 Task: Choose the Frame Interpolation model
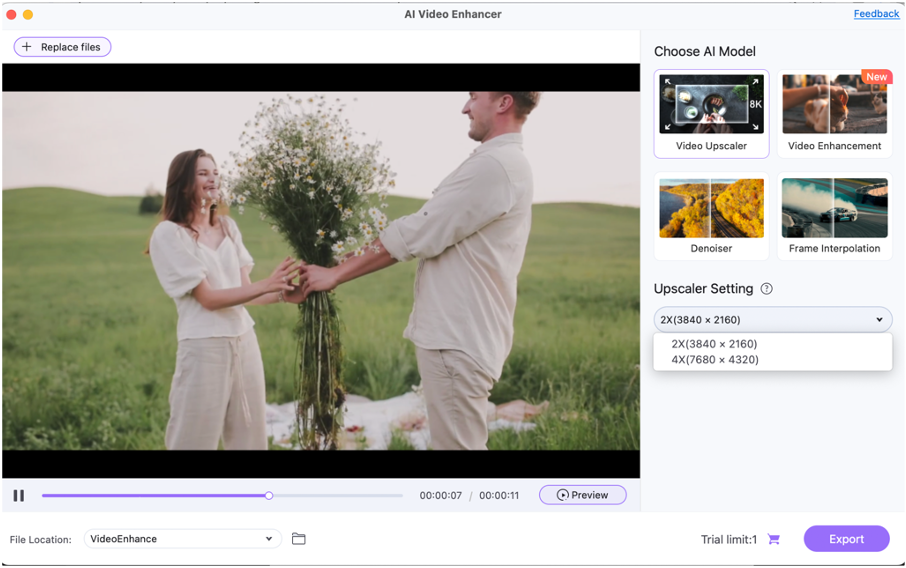tap(834, 217)
